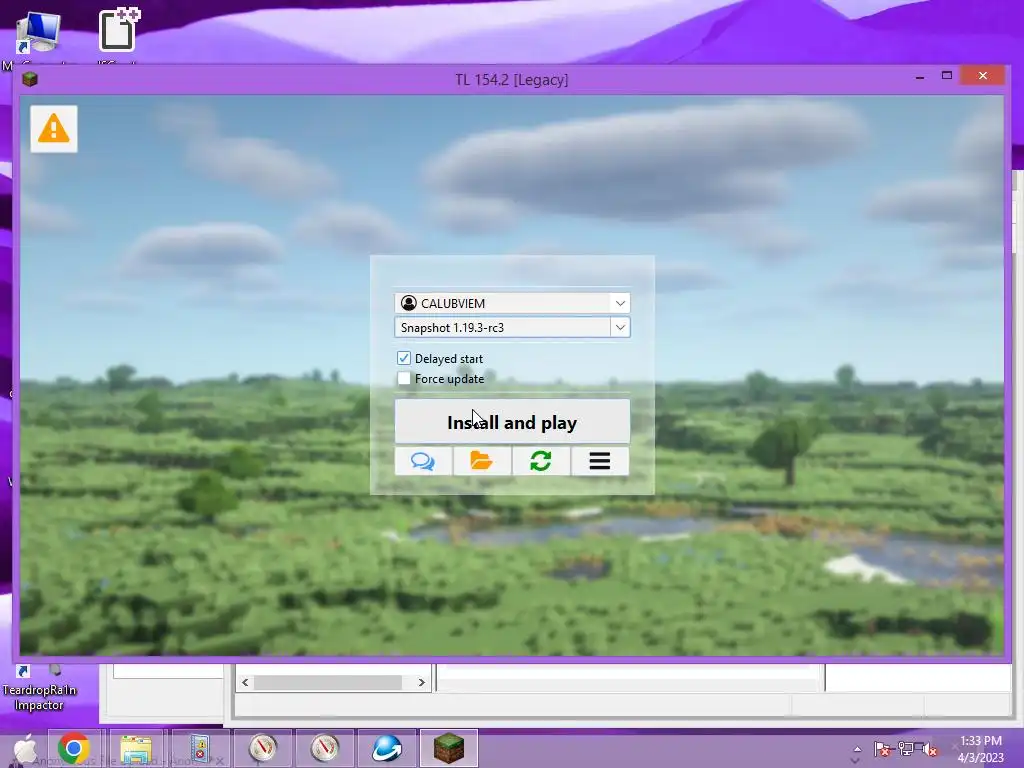Show hidden icons in the system tray
The width and height of the screenshot is (1024, 768).
(x=857, y=749)
